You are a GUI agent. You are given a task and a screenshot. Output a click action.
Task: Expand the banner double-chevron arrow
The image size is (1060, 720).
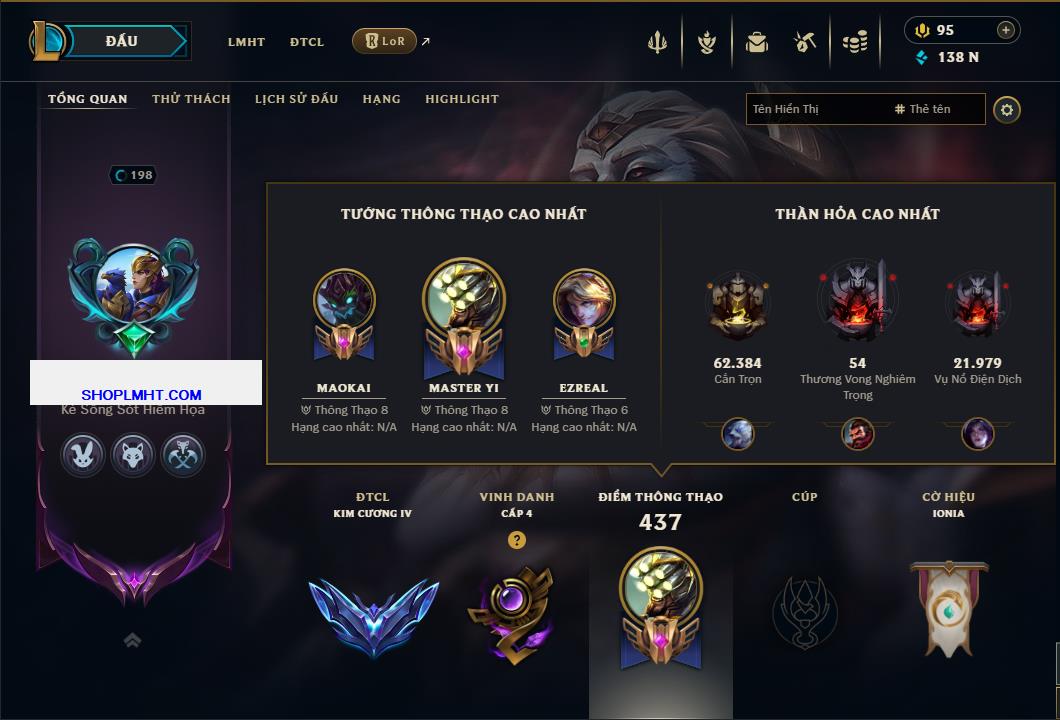point(132,640)
